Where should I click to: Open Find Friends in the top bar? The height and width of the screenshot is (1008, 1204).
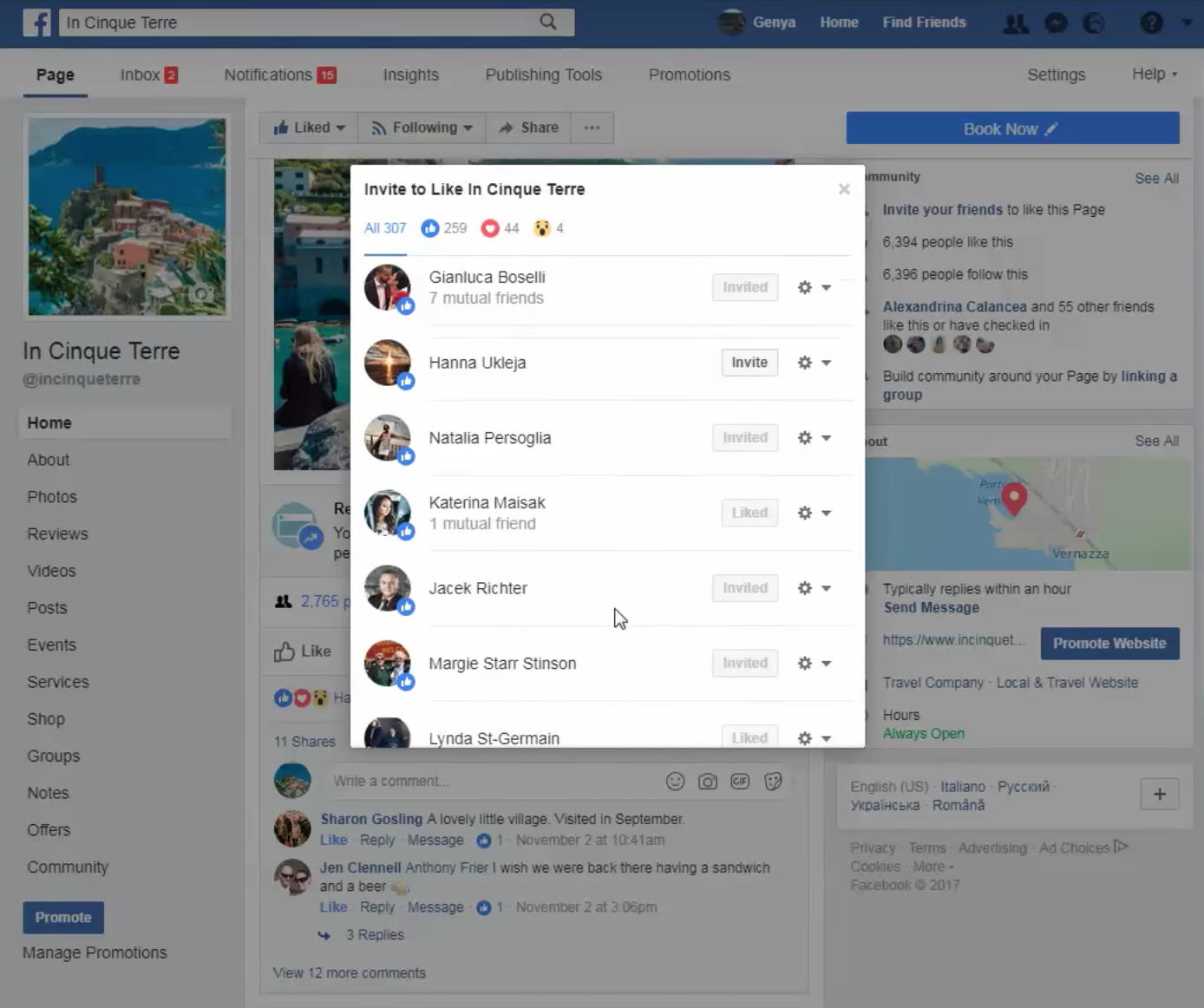(924, 23)
